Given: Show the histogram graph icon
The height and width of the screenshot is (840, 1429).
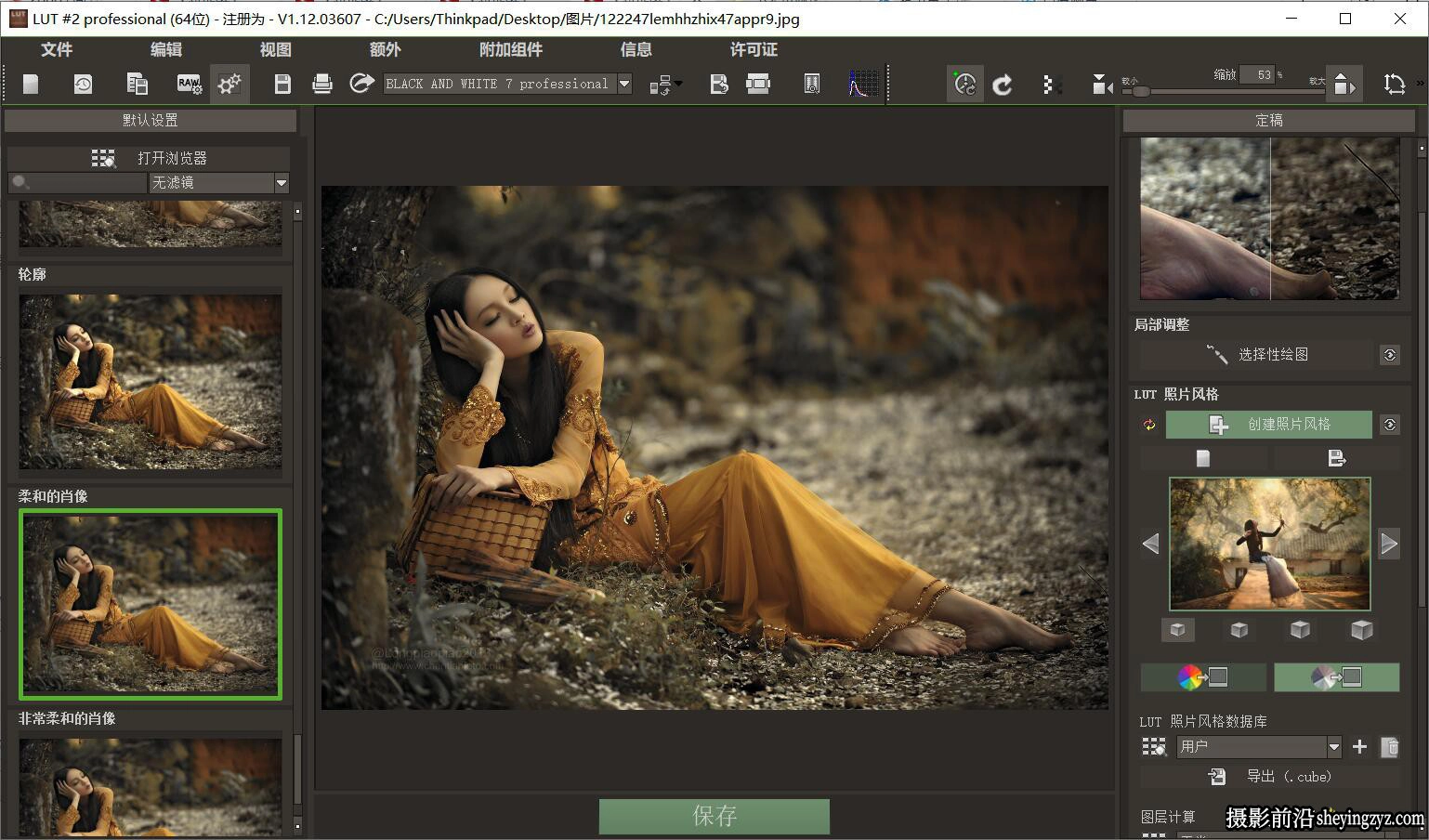Looking at the screenshot, I should pos(863,85).
